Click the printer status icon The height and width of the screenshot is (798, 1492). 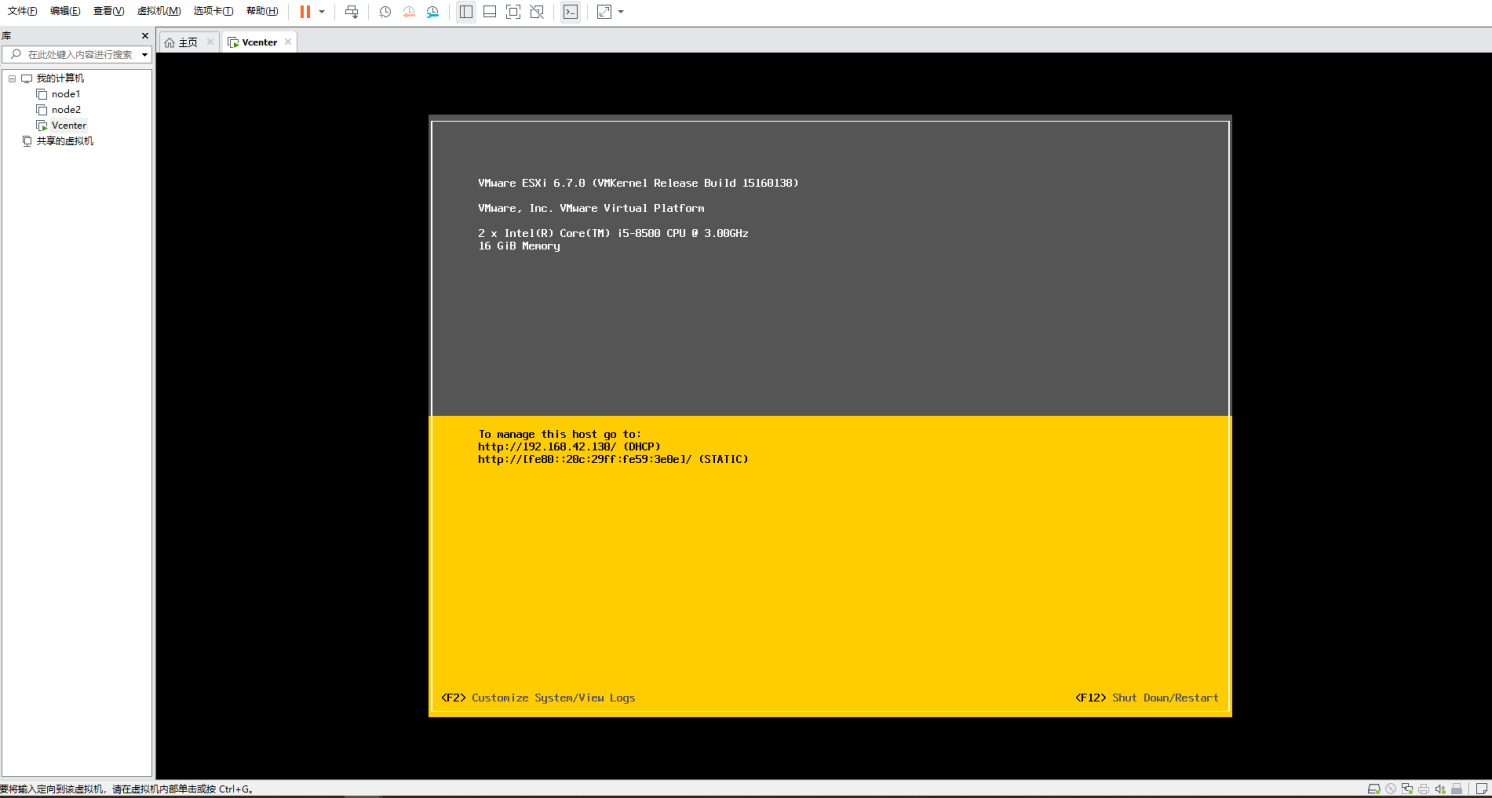tap(1423, 788)
